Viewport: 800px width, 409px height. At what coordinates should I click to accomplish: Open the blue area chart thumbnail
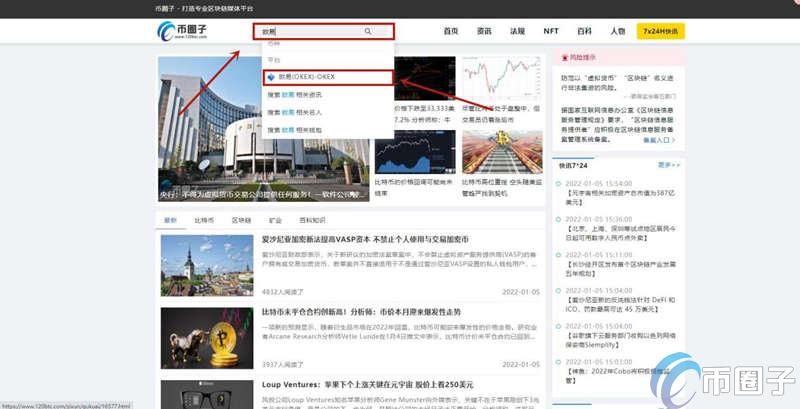[x=415, y=152]
